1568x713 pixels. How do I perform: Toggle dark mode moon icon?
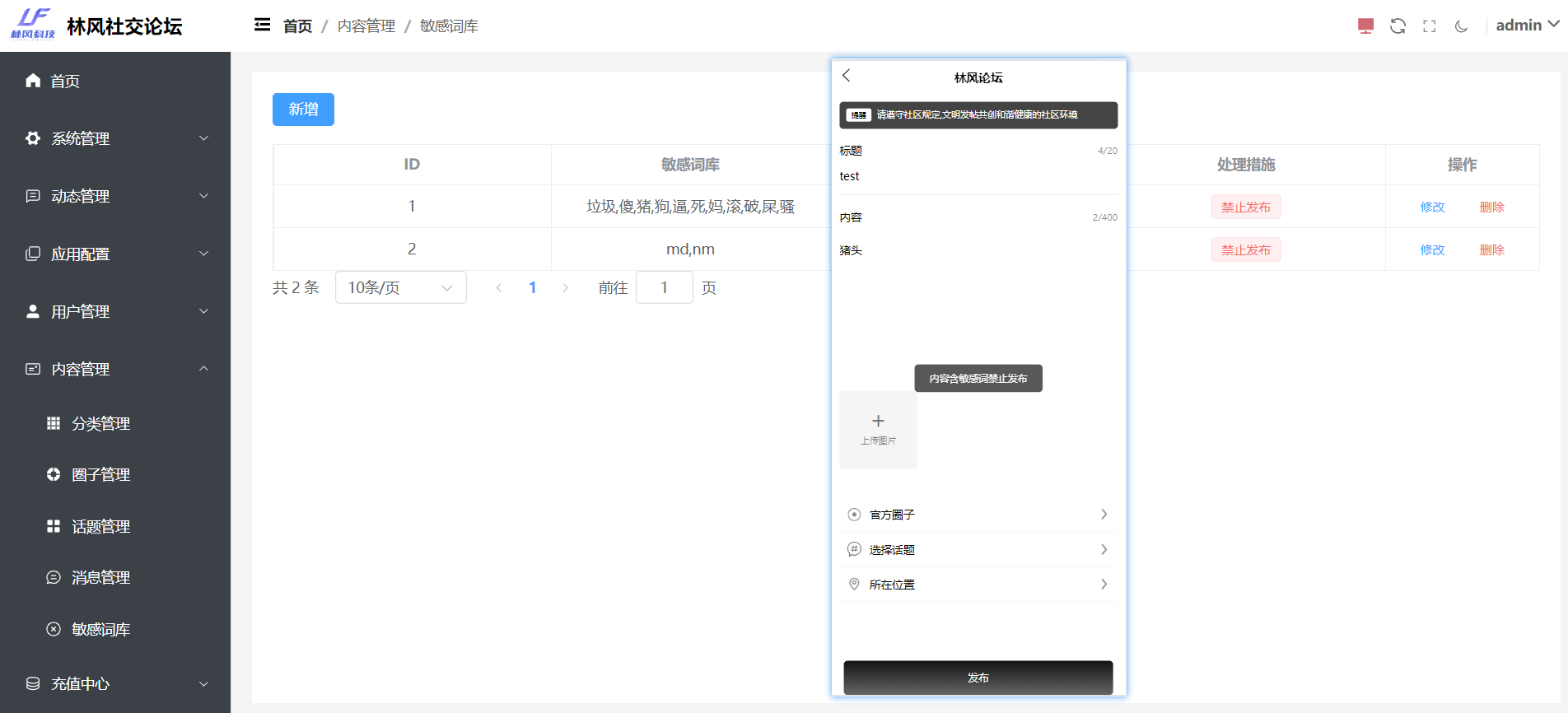[1462, 26]
